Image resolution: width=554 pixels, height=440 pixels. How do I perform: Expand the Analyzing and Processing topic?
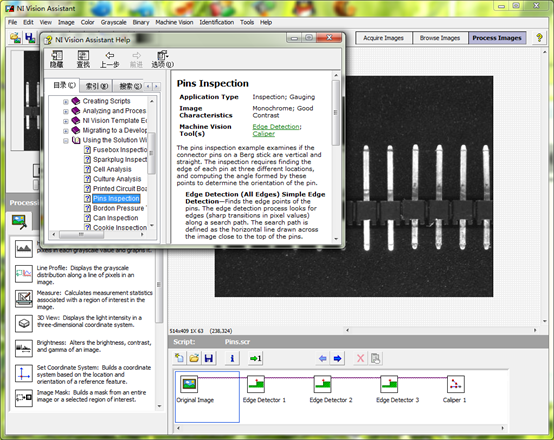pos(66,111)
